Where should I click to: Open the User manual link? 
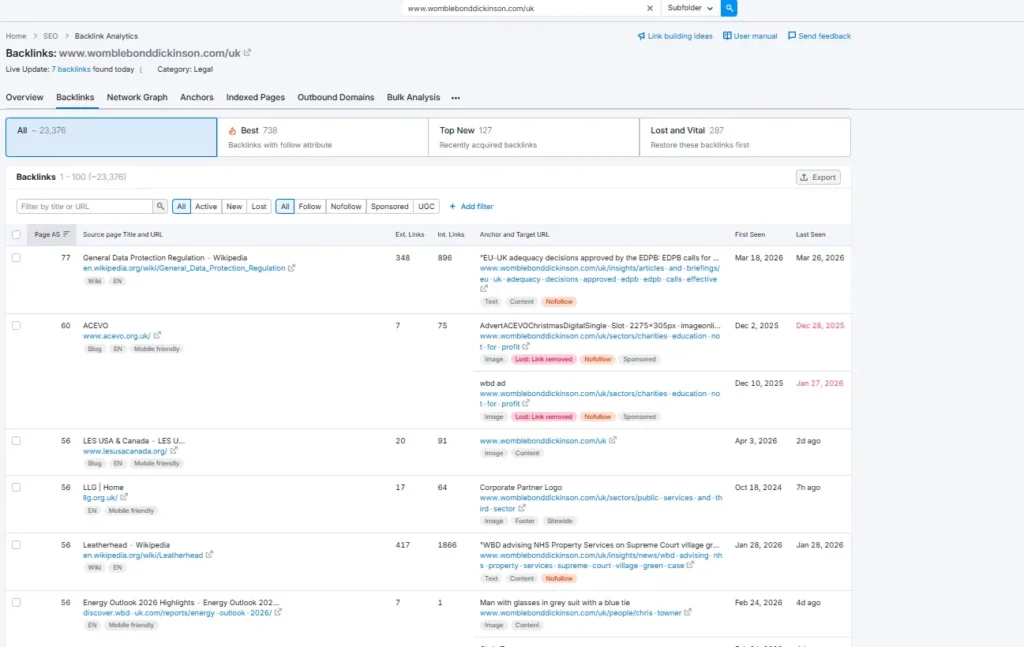pyautogui.click(x=750, y=36)
